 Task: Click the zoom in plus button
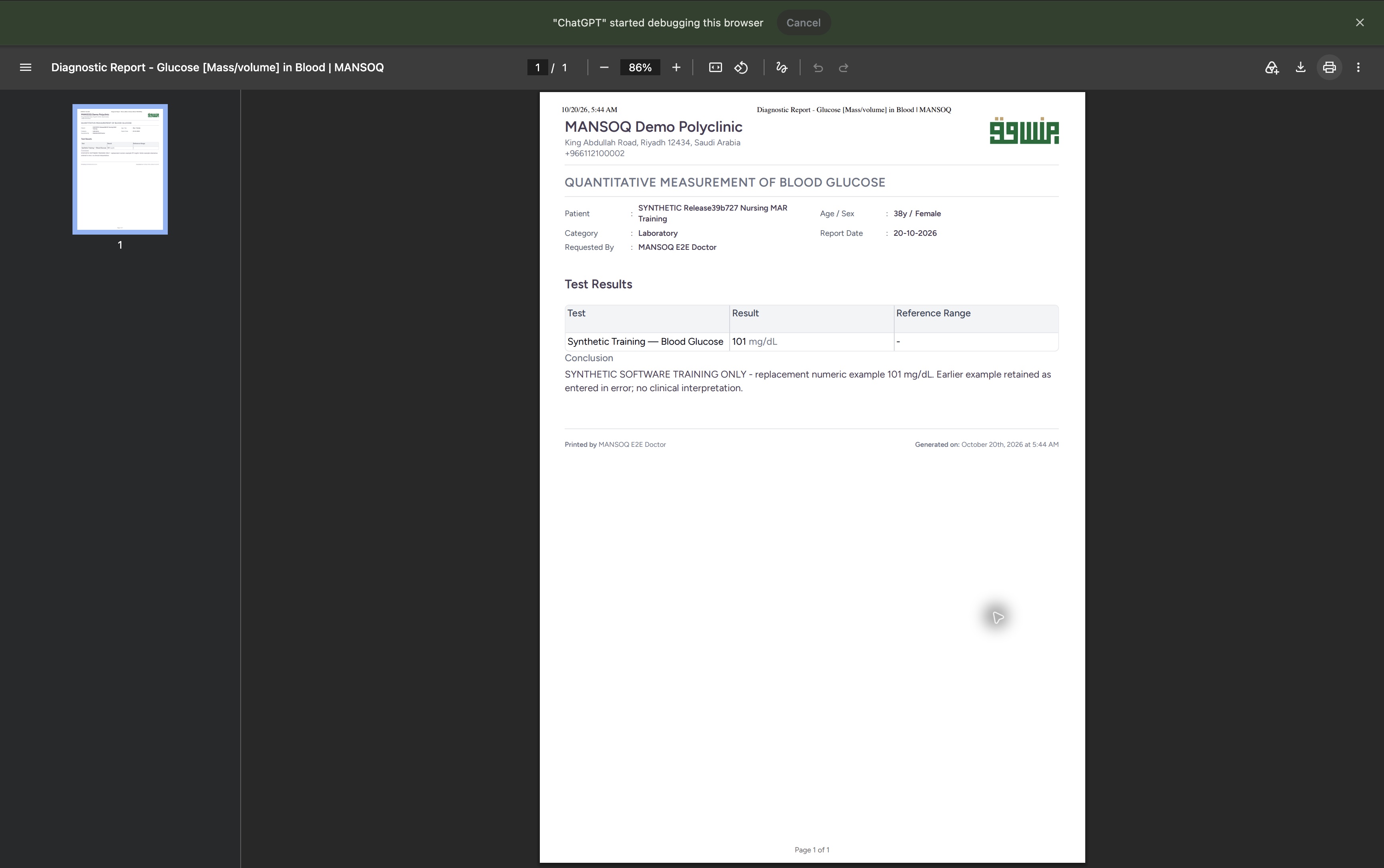click(676, 68)
